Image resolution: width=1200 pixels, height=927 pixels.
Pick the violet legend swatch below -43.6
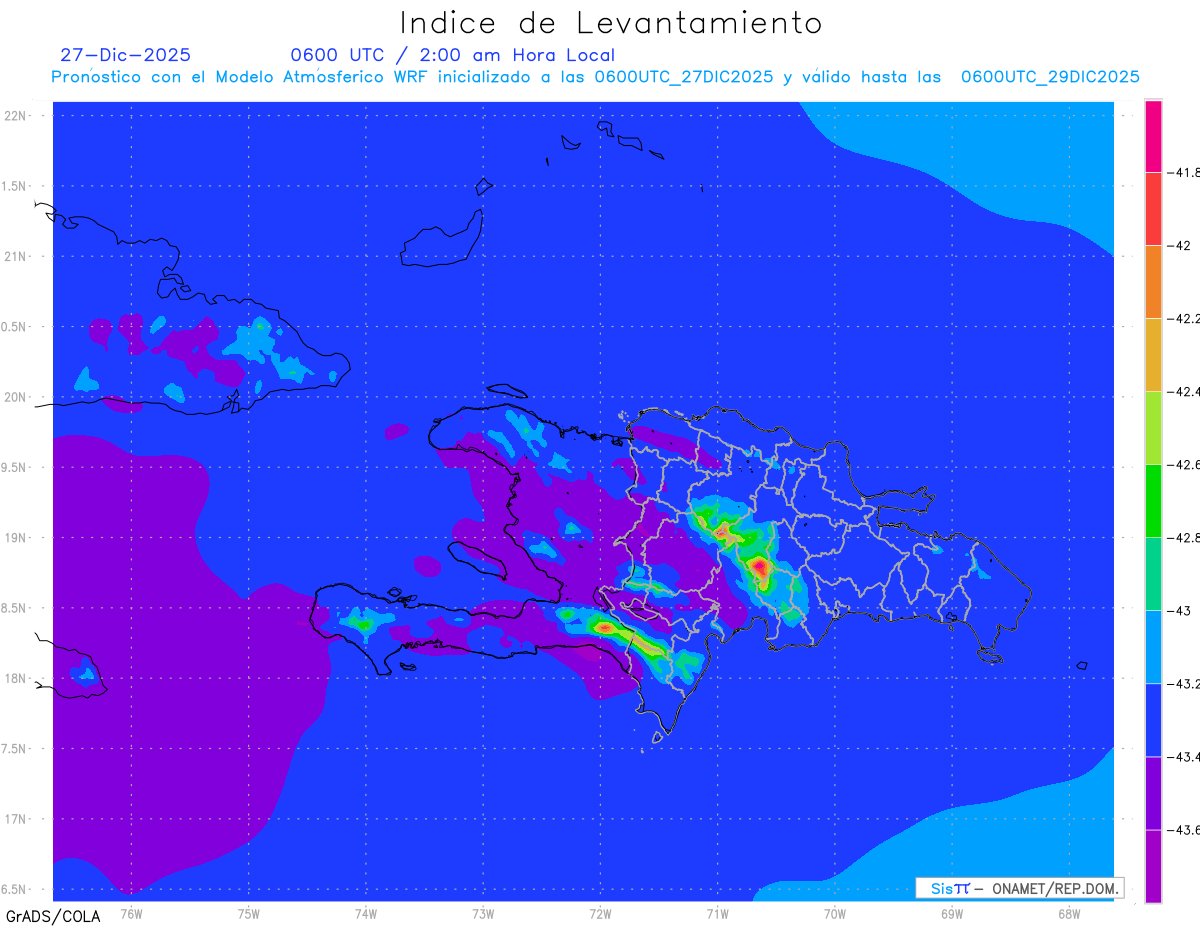(x=1153, y=866)
